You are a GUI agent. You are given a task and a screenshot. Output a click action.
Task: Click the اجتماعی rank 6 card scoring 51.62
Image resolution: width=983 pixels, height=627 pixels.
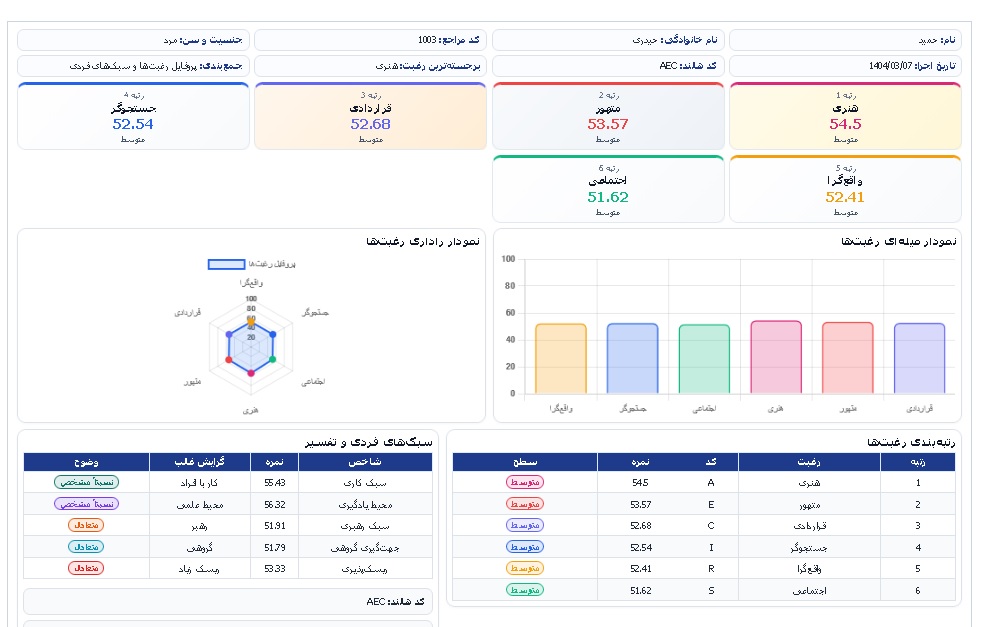coord(608,189)
